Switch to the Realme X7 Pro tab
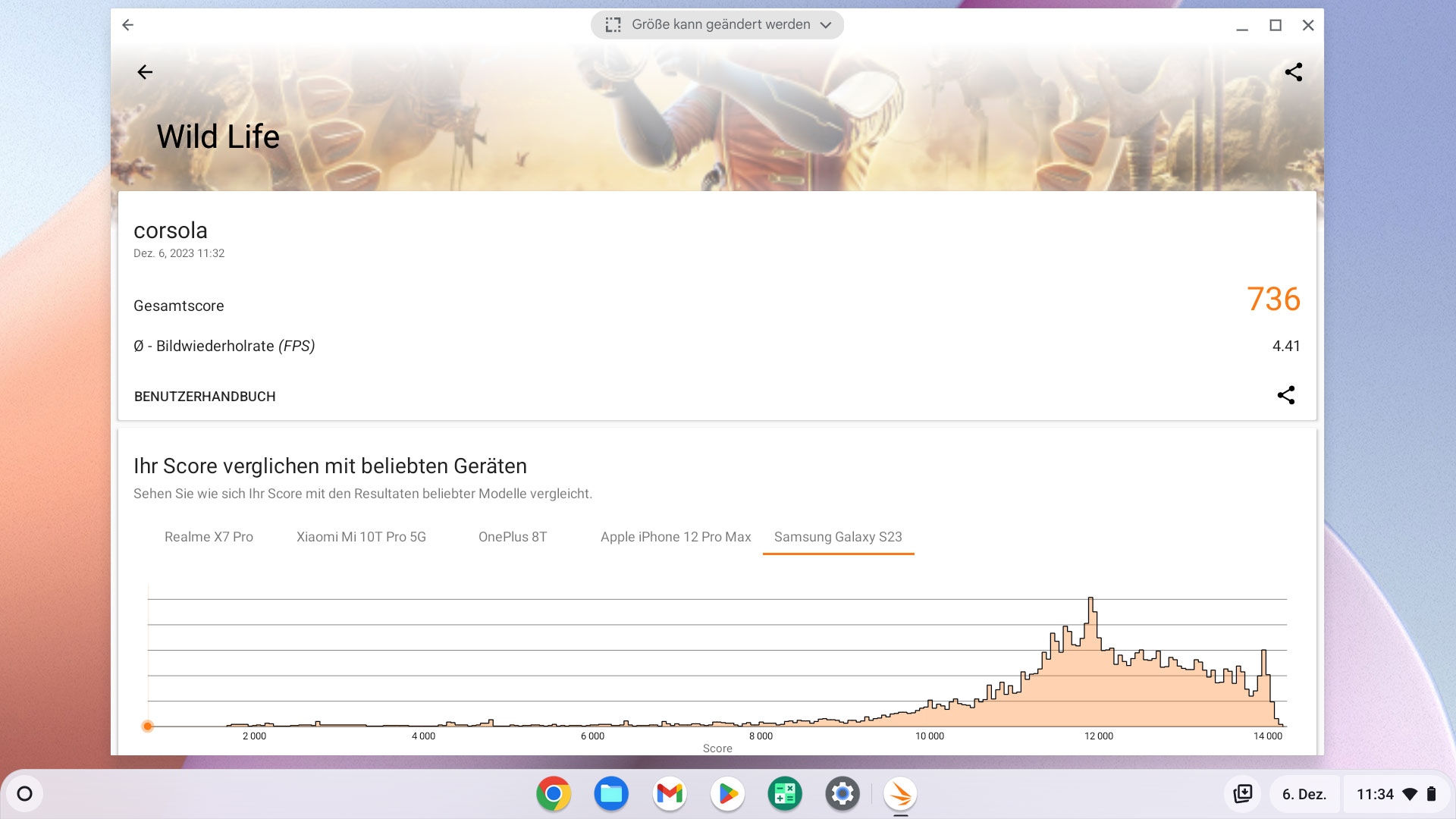1456x819 pixels. tap(209, 537)
